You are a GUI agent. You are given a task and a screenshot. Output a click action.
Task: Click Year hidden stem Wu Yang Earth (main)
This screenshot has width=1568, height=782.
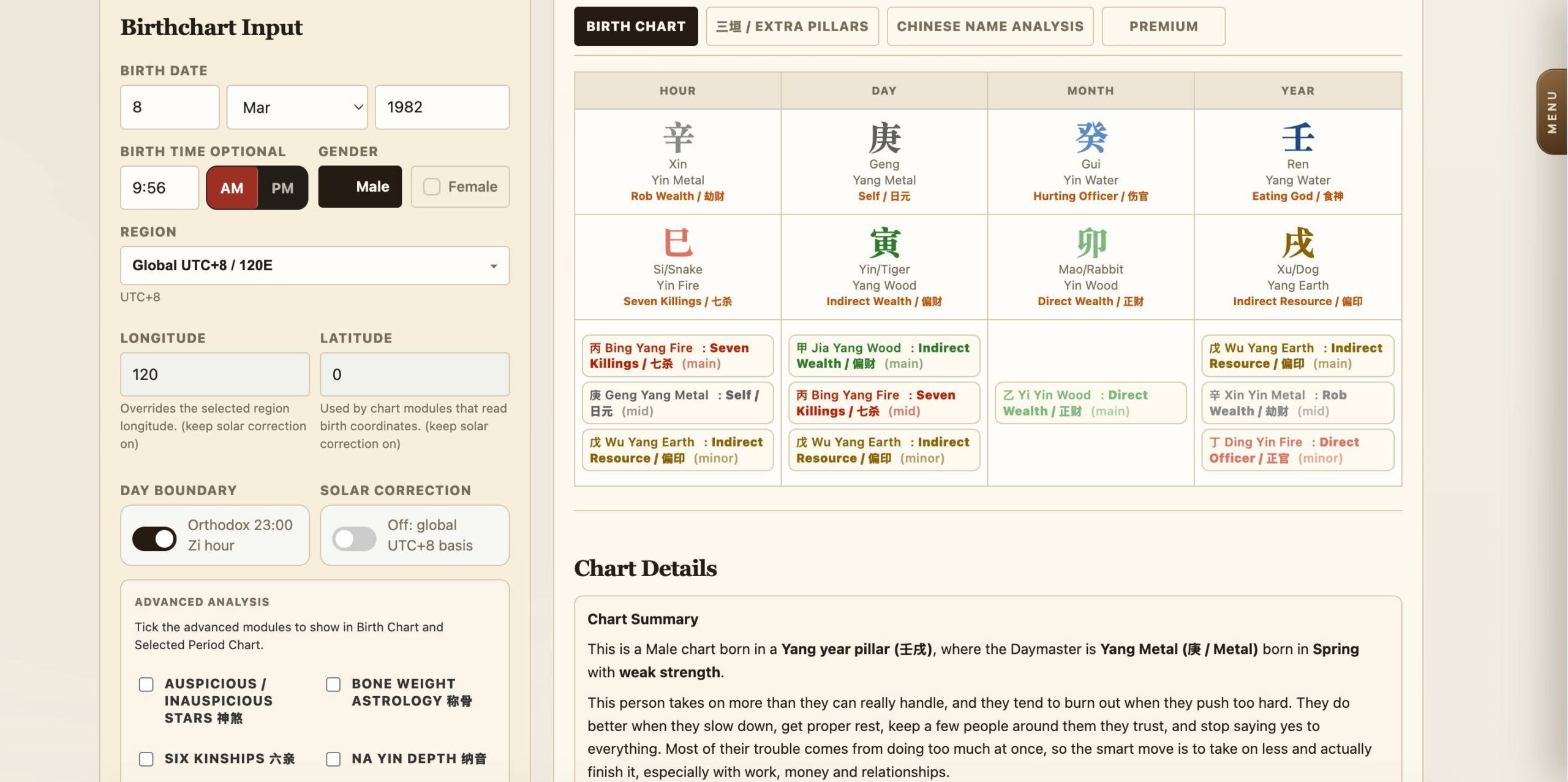(x=1297, y=355)
